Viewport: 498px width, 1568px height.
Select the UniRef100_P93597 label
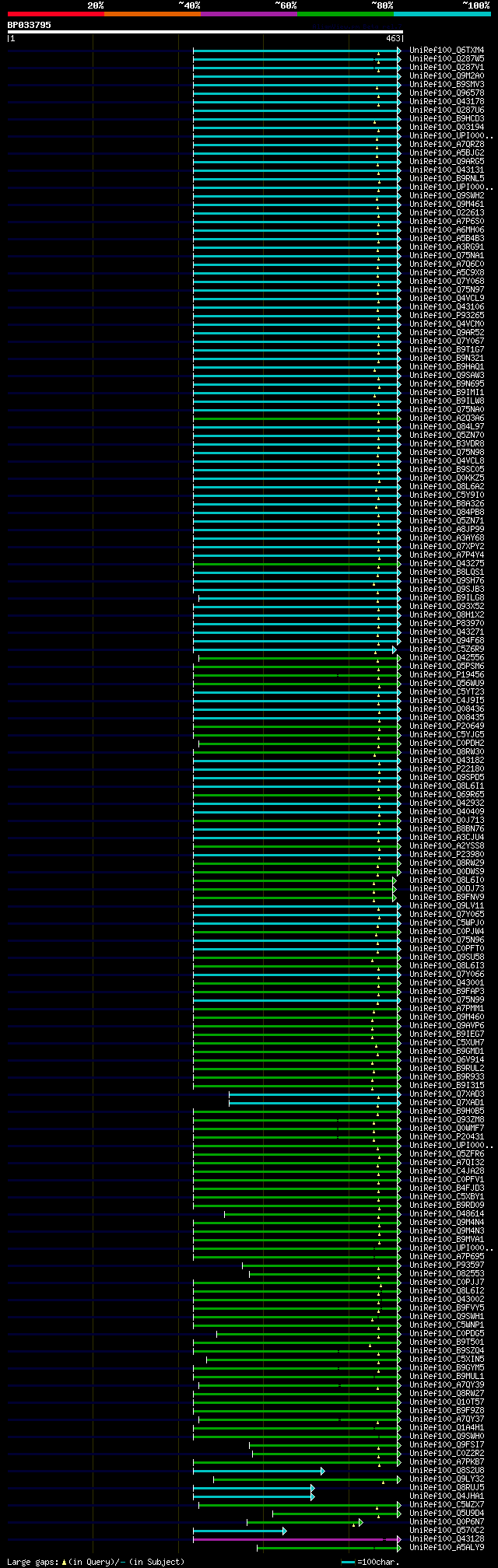point(447,1265)
